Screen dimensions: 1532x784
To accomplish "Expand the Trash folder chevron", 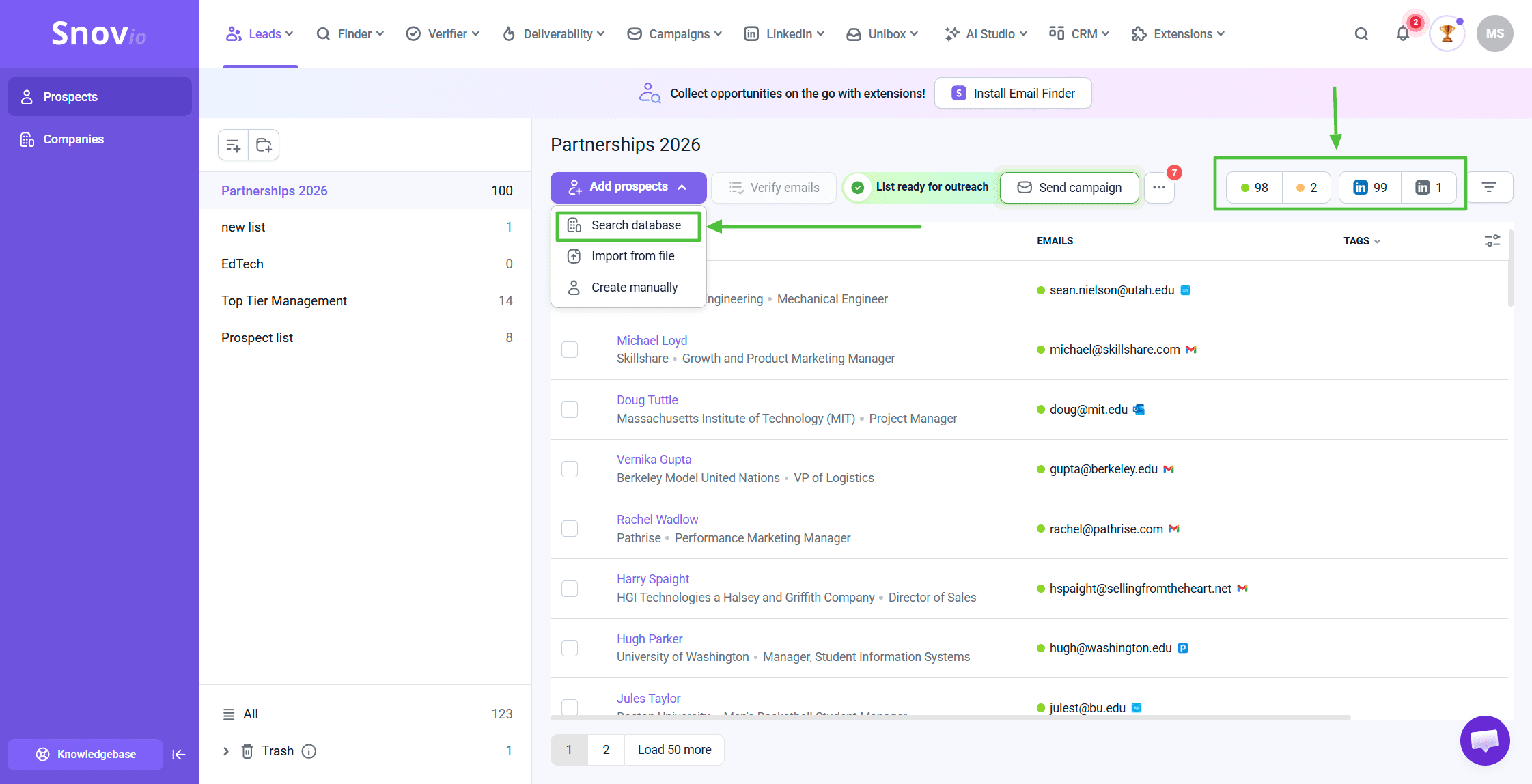I will (226, 751).
